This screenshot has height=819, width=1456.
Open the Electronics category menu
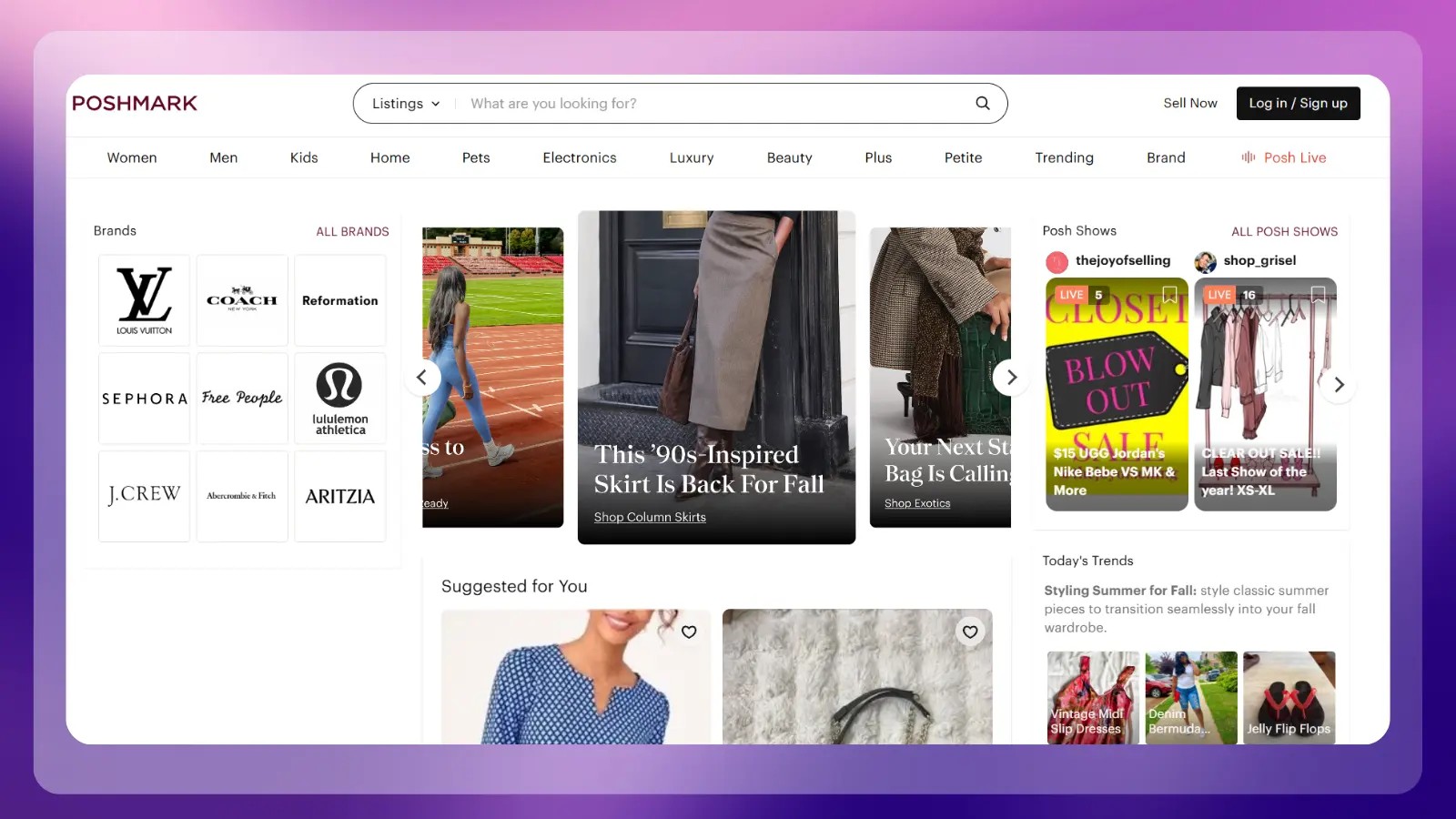point(580,157)
